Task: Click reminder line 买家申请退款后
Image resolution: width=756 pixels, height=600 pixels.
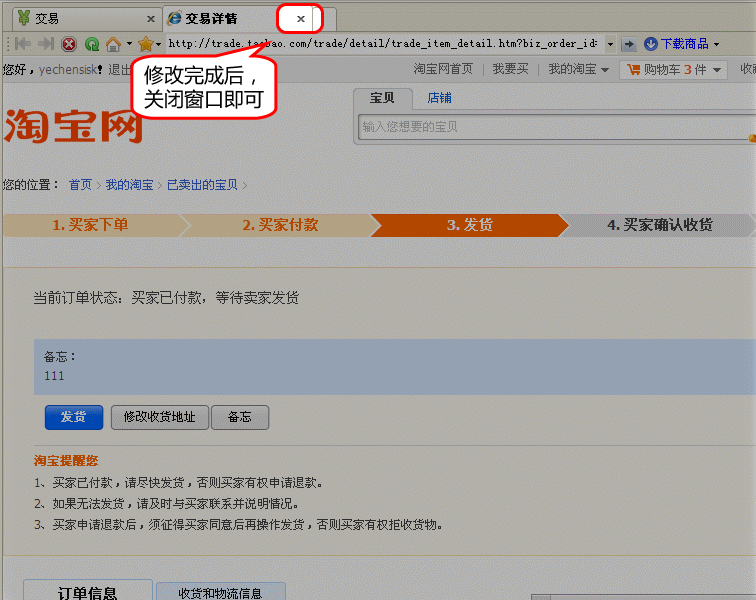Action: 238,524
